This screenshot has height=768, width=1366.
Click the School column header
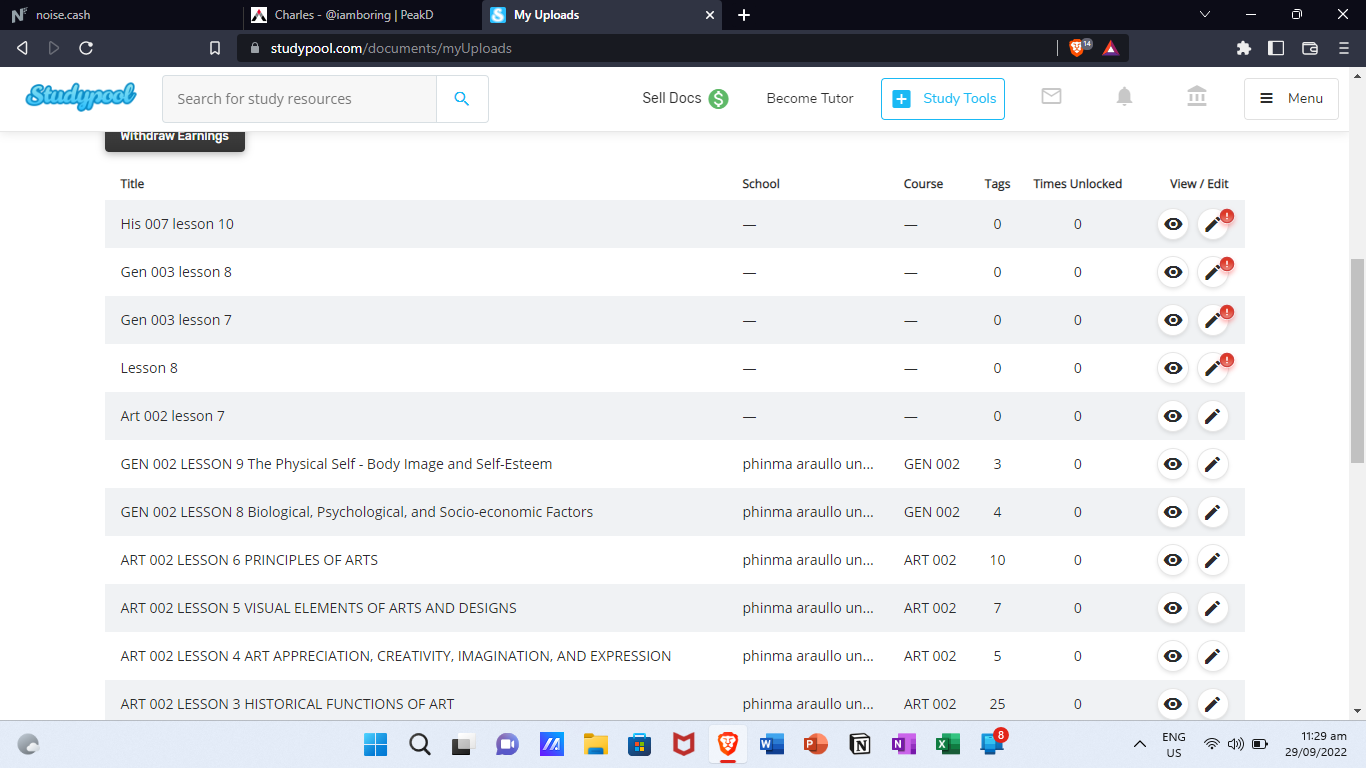click(x=761, y=184)
